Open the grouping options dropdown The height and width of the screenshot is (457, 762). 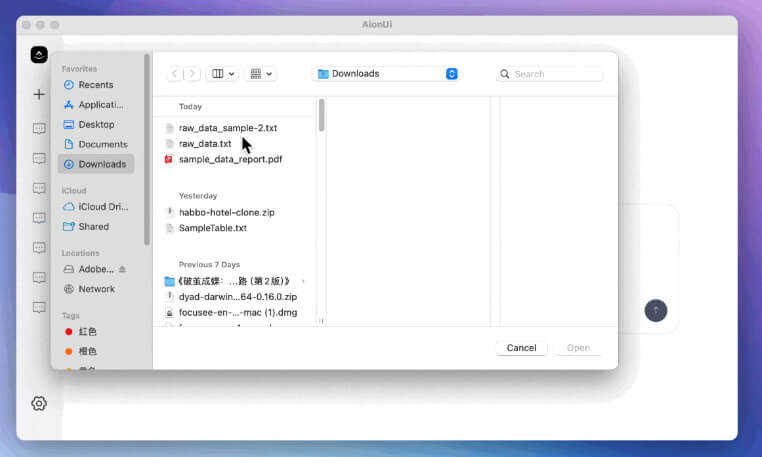pyautogui.click(x=262, y=74)
